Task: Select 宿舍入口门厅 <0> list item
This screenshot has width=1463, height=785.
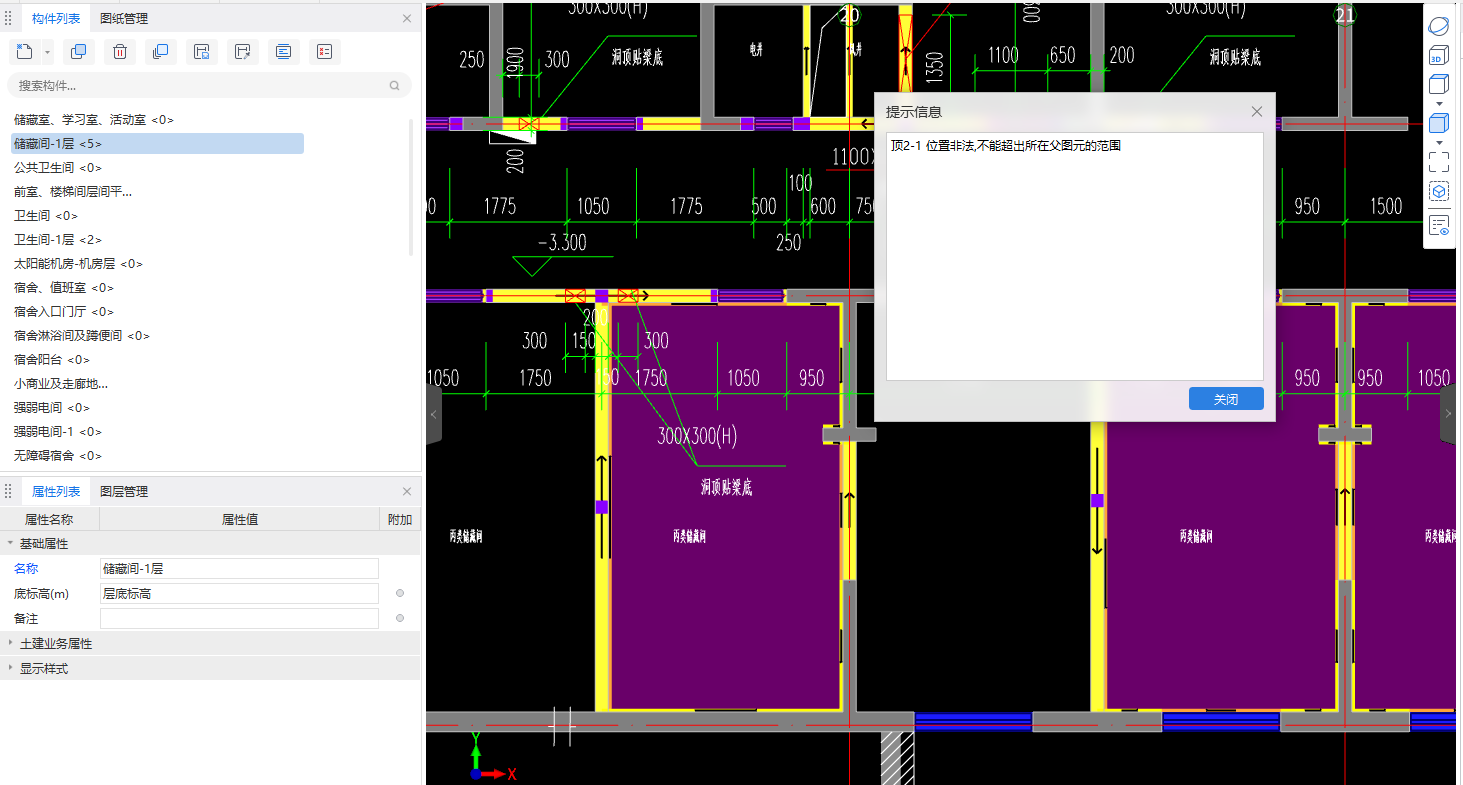Action: pos(64,312)
